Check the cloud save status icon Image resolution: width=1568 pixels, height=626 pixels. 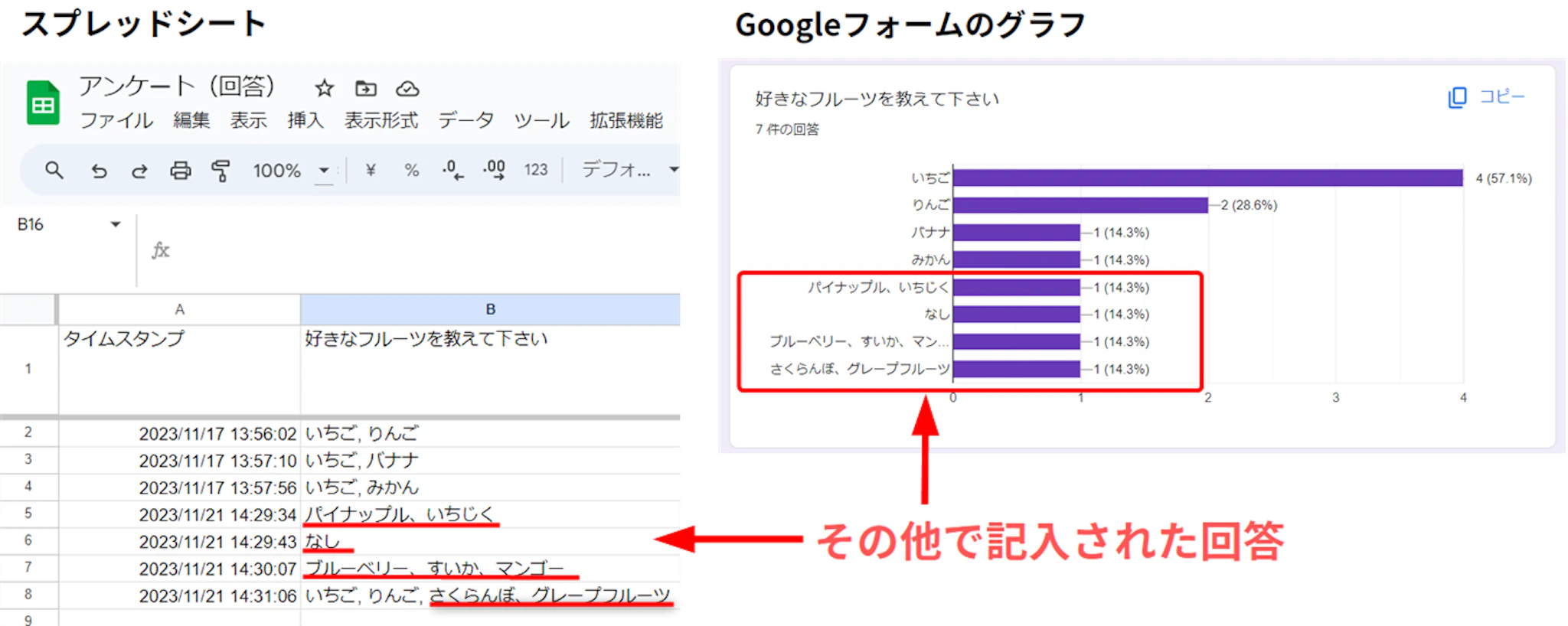tap(407, 89)
